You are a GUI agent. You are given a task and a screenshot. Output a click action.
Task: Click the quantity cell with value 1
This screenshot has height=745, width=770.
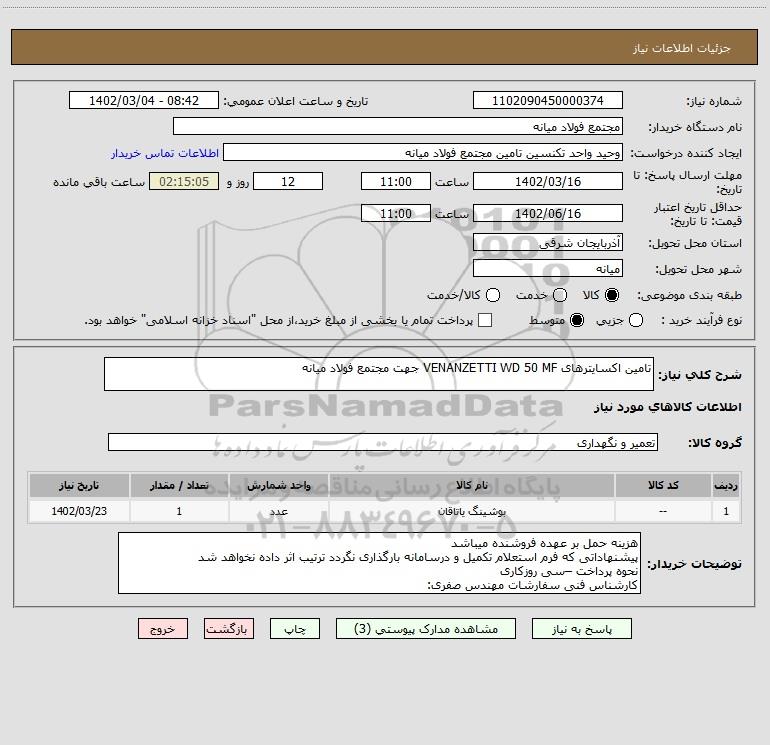click(x=179, y=511)
